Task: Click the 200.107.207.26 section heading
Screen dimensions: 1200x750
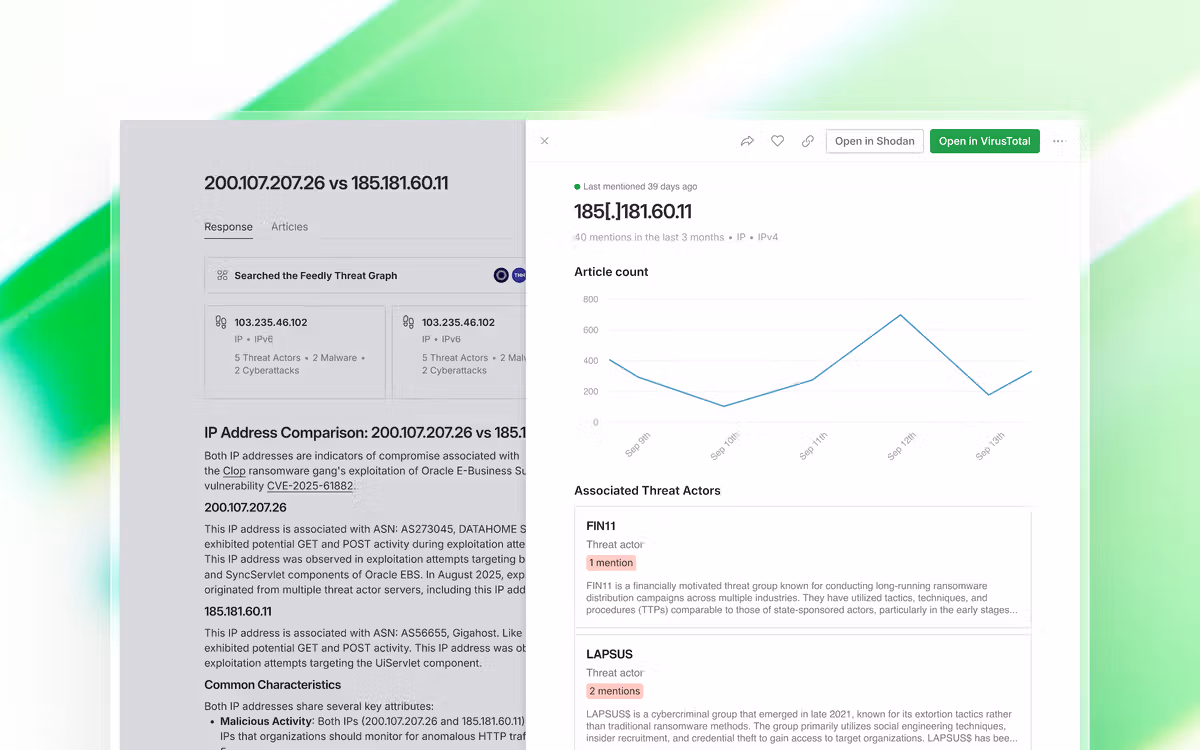Action: (x=245, y=508)
